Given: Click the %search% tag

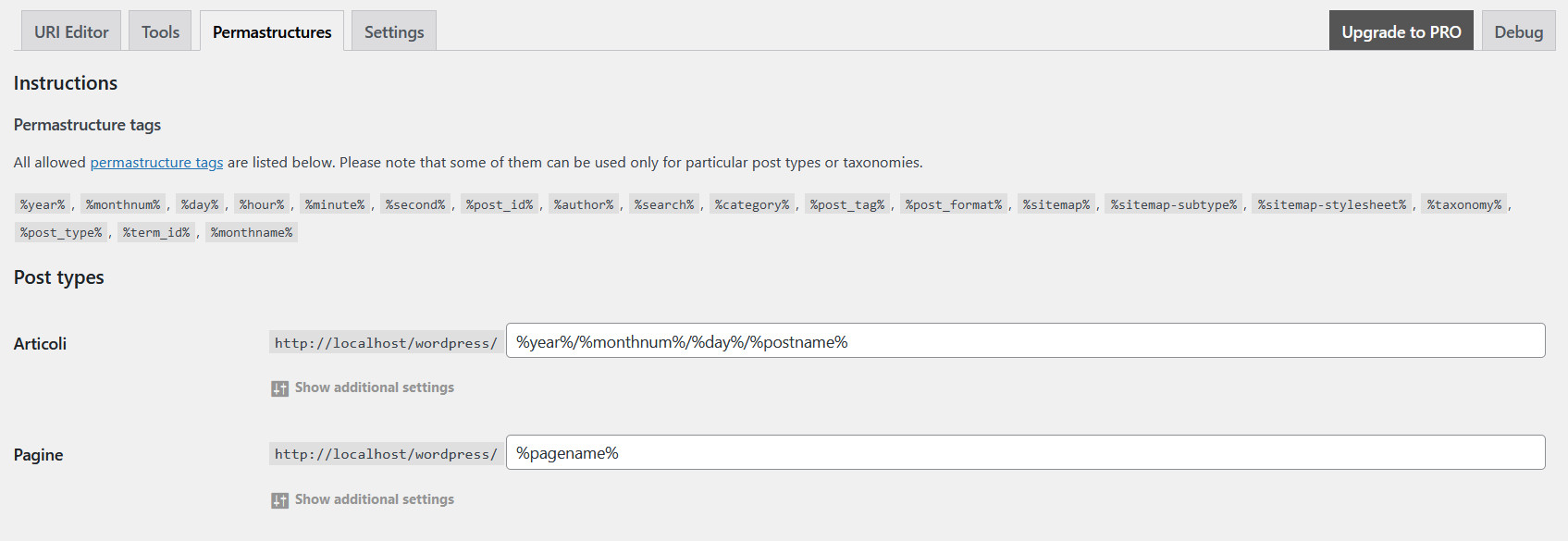Looking at the screenshot, I should (664, 204).
